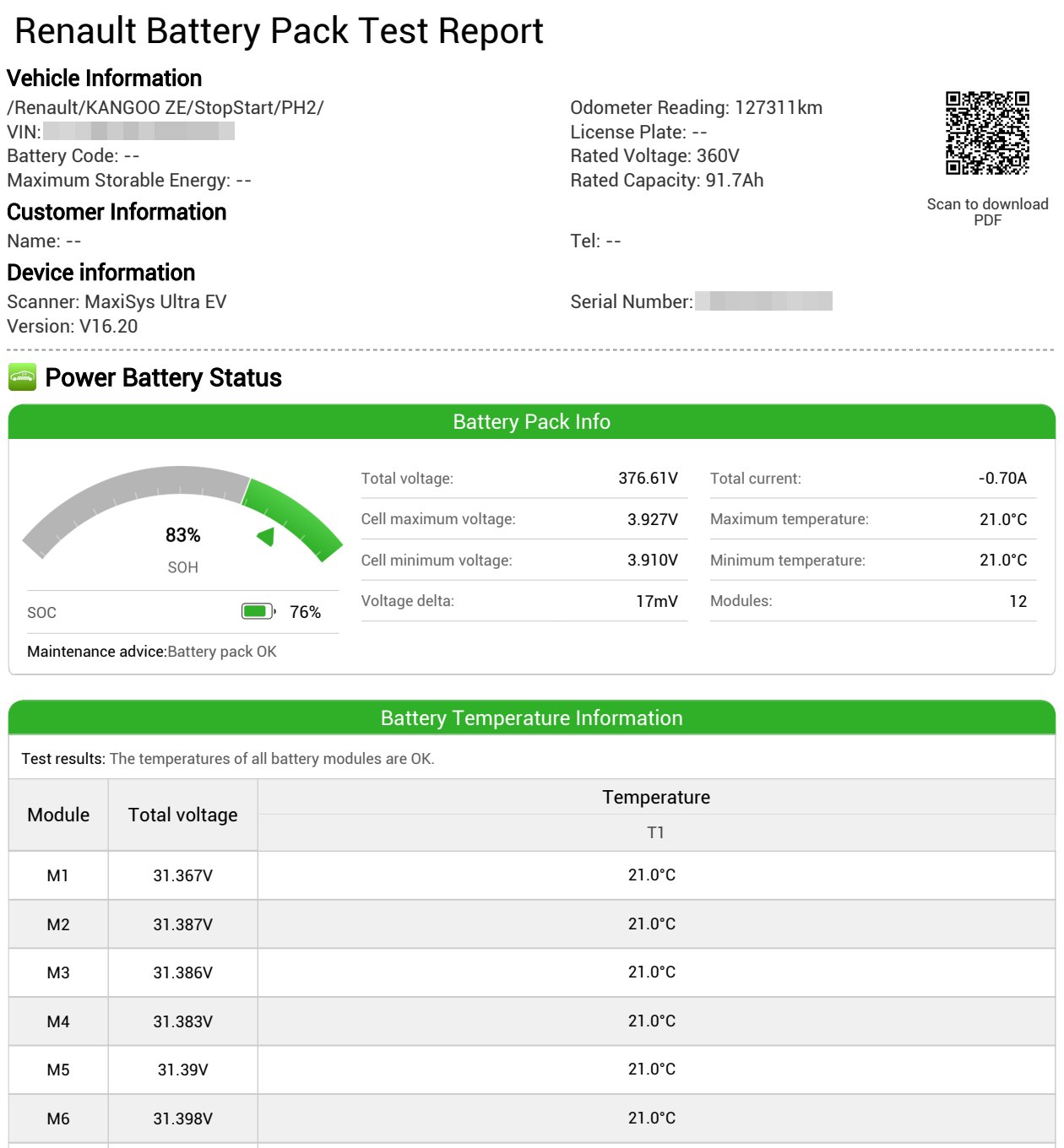This screenshot has width=1064, height=1148.
Task: Click the 21.0°C temperature in row M6
Action: click(x=652, y=1118)
